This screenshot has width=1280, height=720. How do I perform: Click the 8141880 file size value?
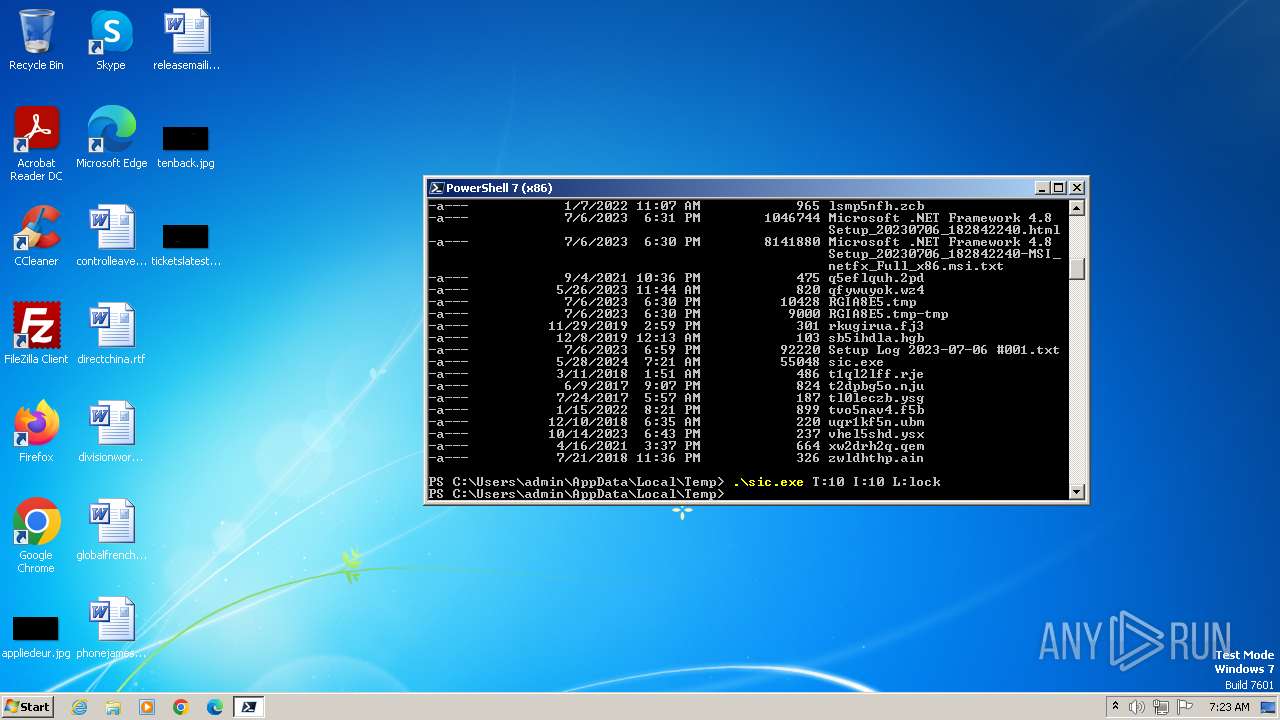792,242
